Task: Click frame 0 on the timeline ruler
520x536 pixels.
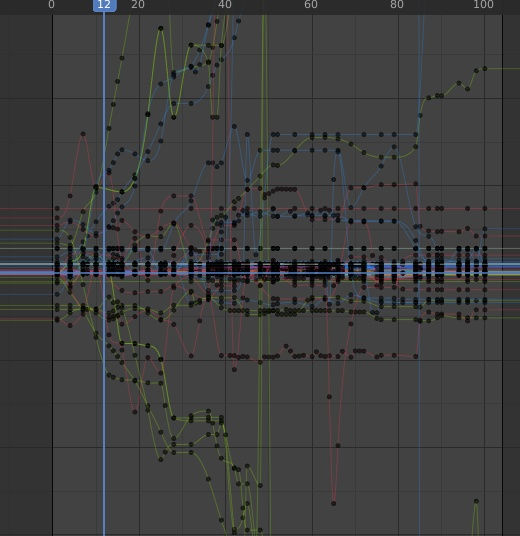Action: point(51,5)
